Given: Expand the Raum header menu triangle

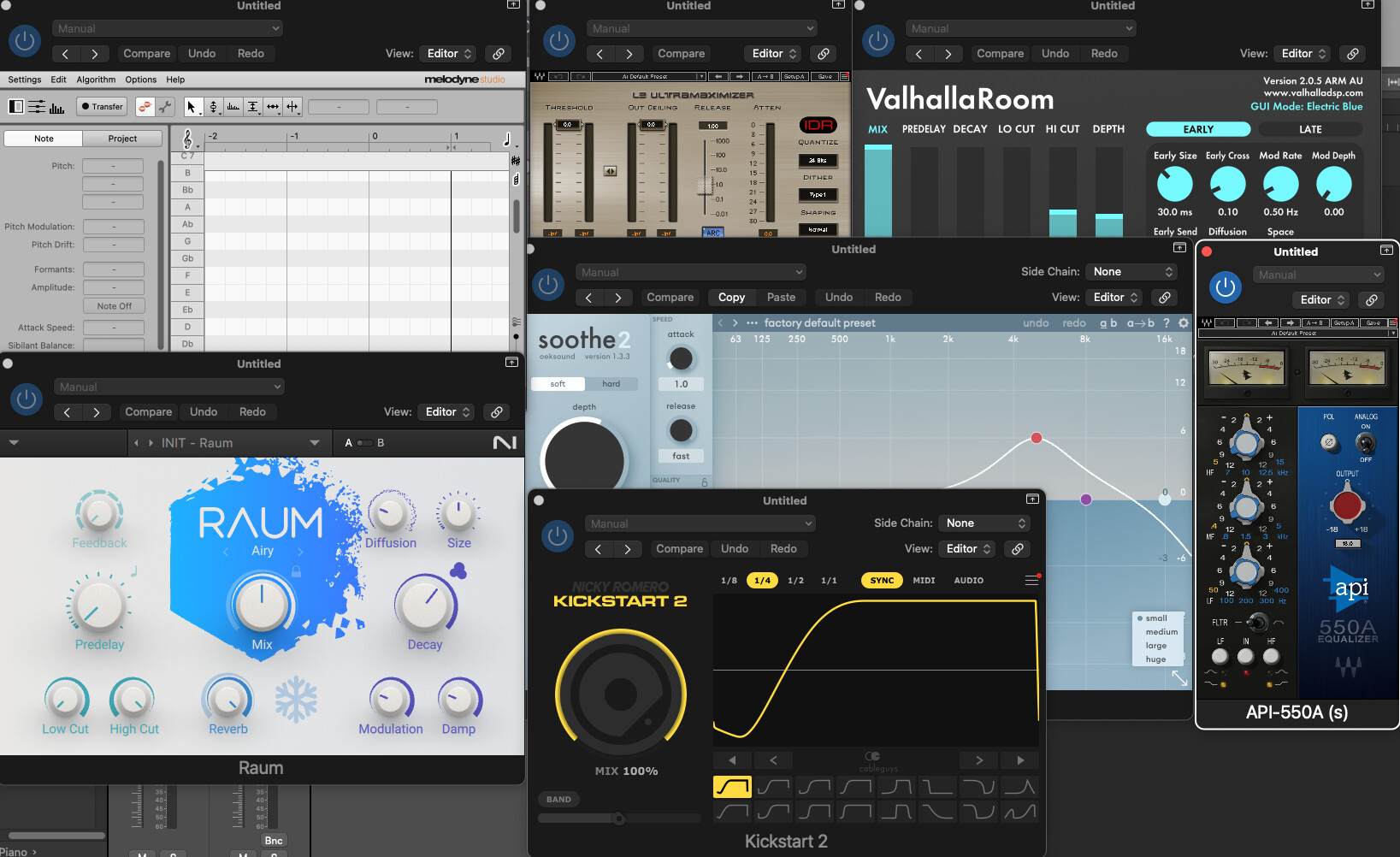Looking at the screenshot, I should [14, 443].
